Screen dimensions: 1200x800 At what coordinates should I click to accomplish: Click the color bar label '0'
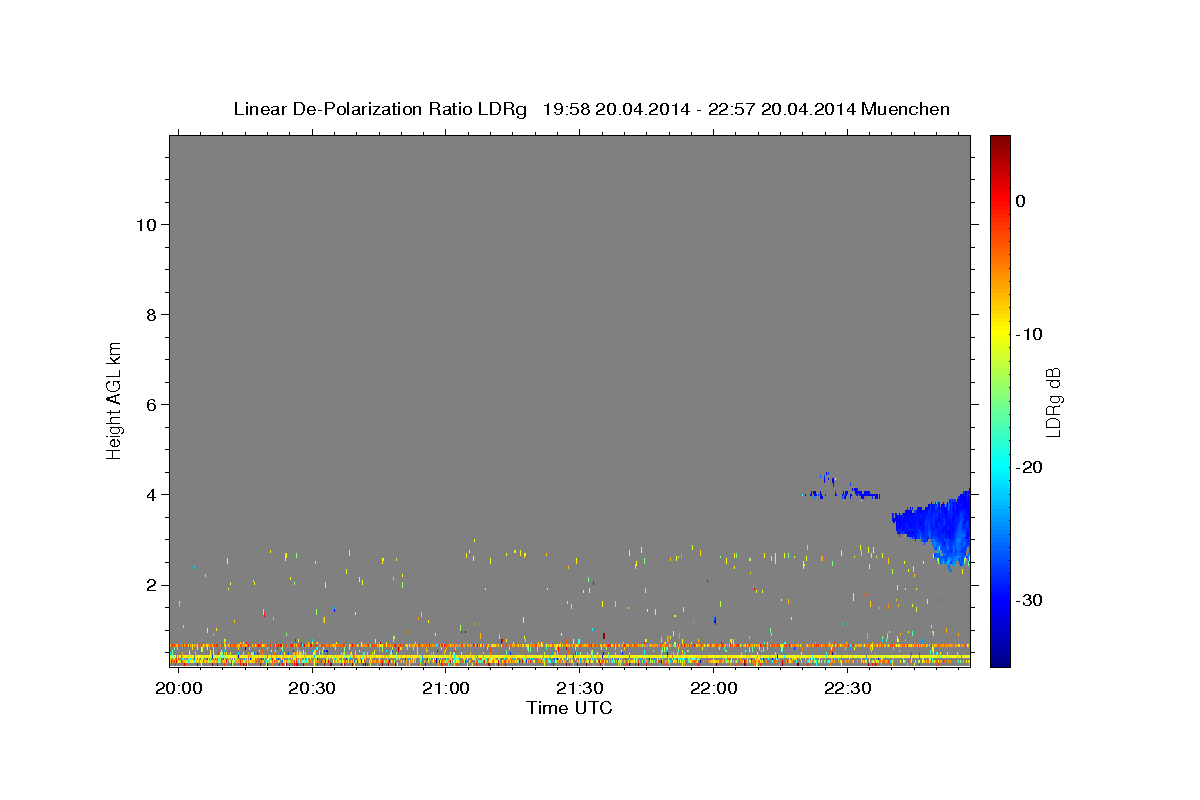coord(1021,201)
